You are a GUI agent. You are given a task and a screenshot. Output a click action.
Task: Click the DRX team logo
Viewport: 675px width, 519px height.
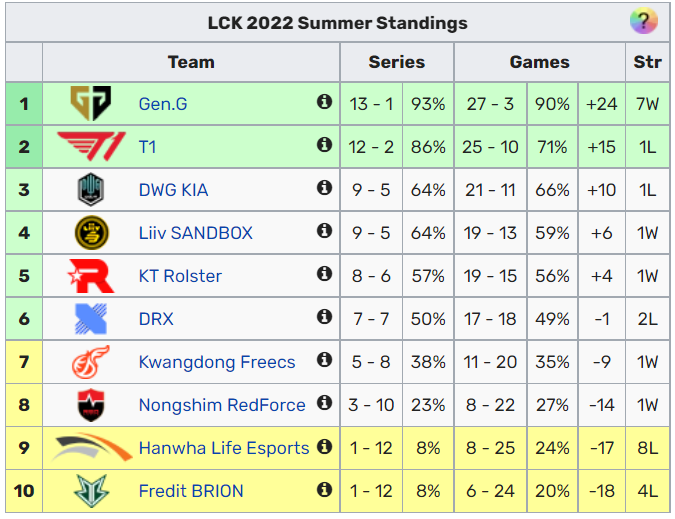[91, 319]
